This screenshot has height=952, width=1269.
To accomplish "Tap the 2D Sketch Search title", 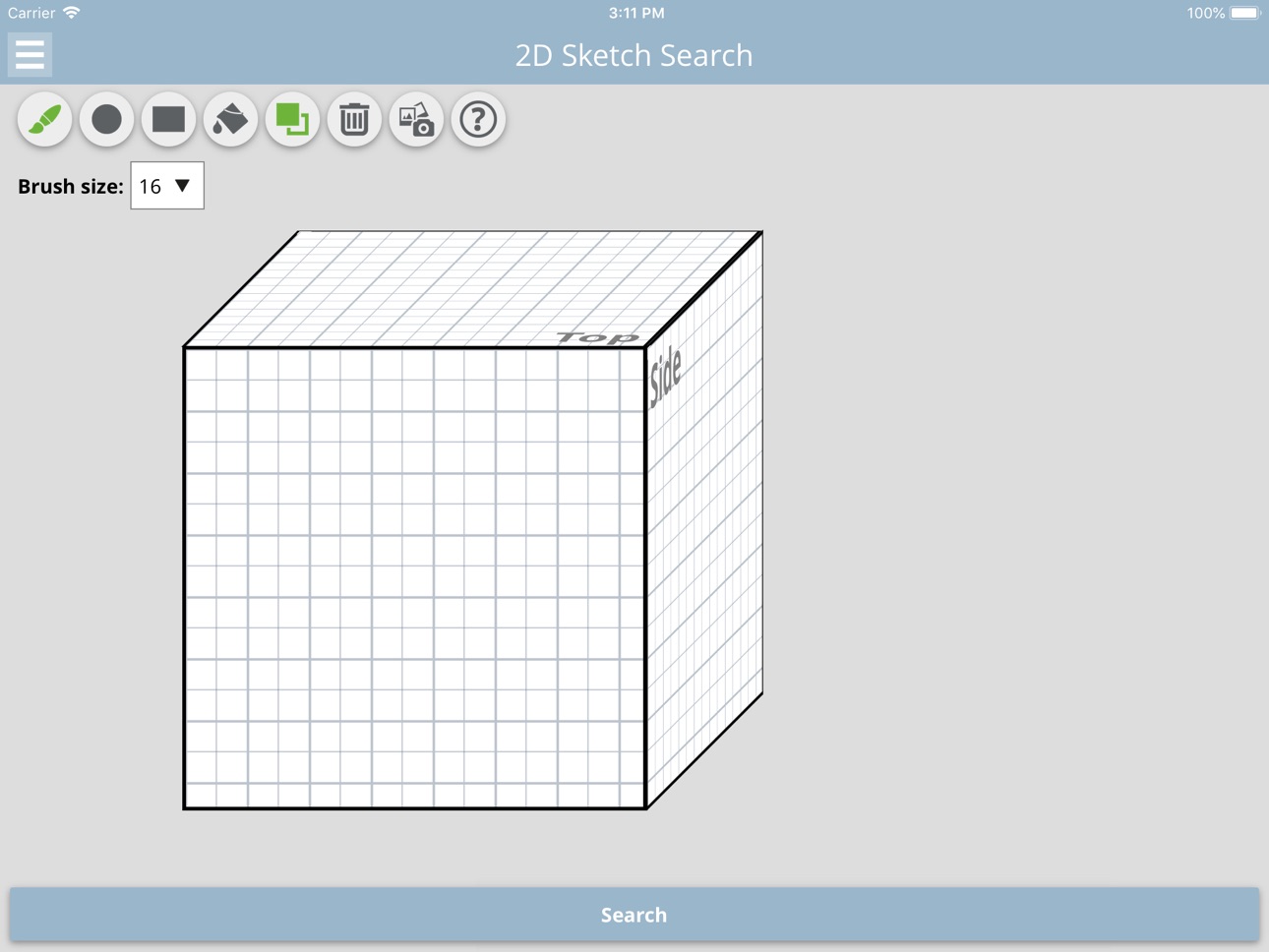I will [x=634, y=55].
